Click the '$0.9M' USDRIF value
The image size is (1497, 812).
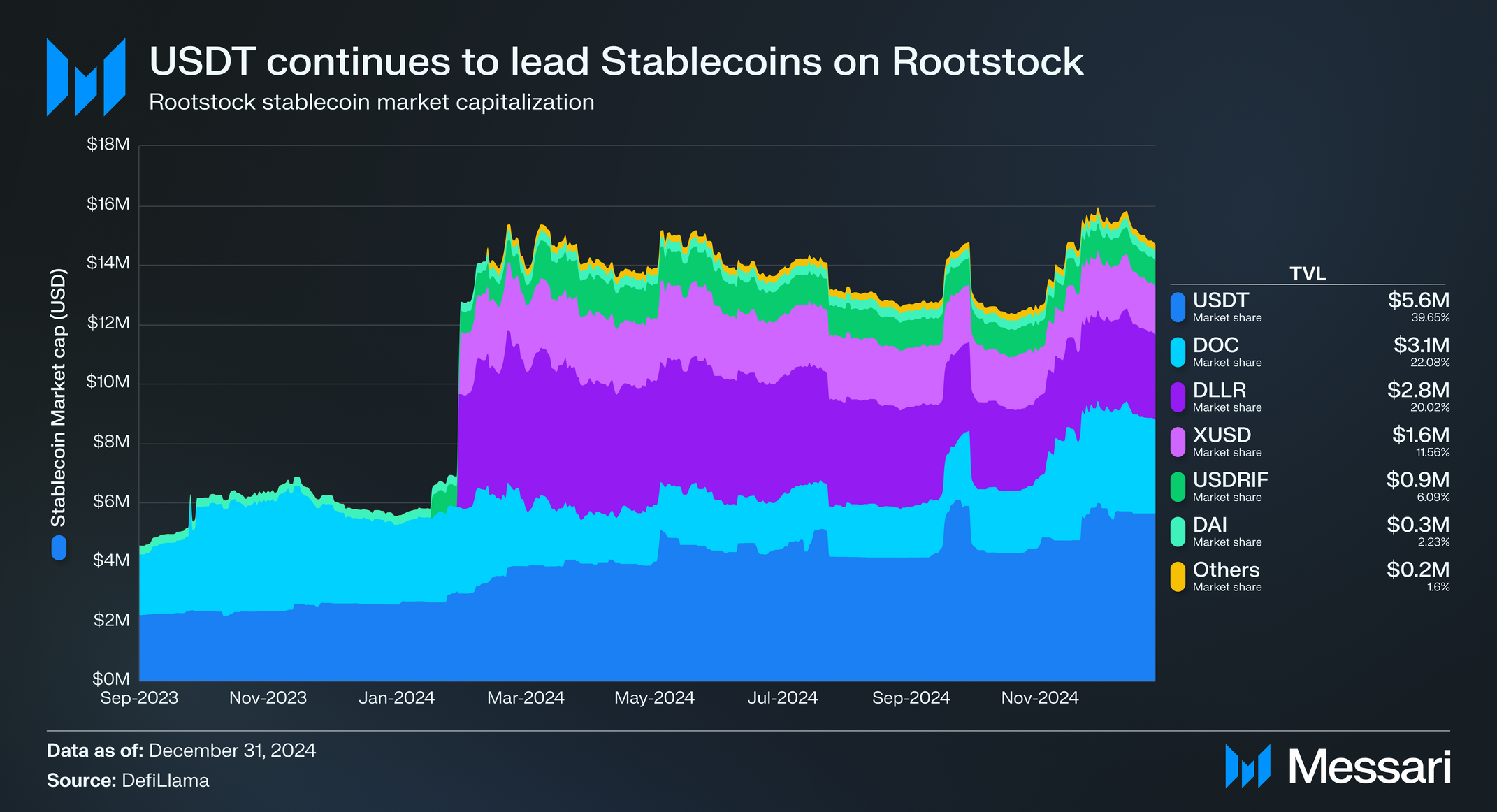pos(1418,480)
